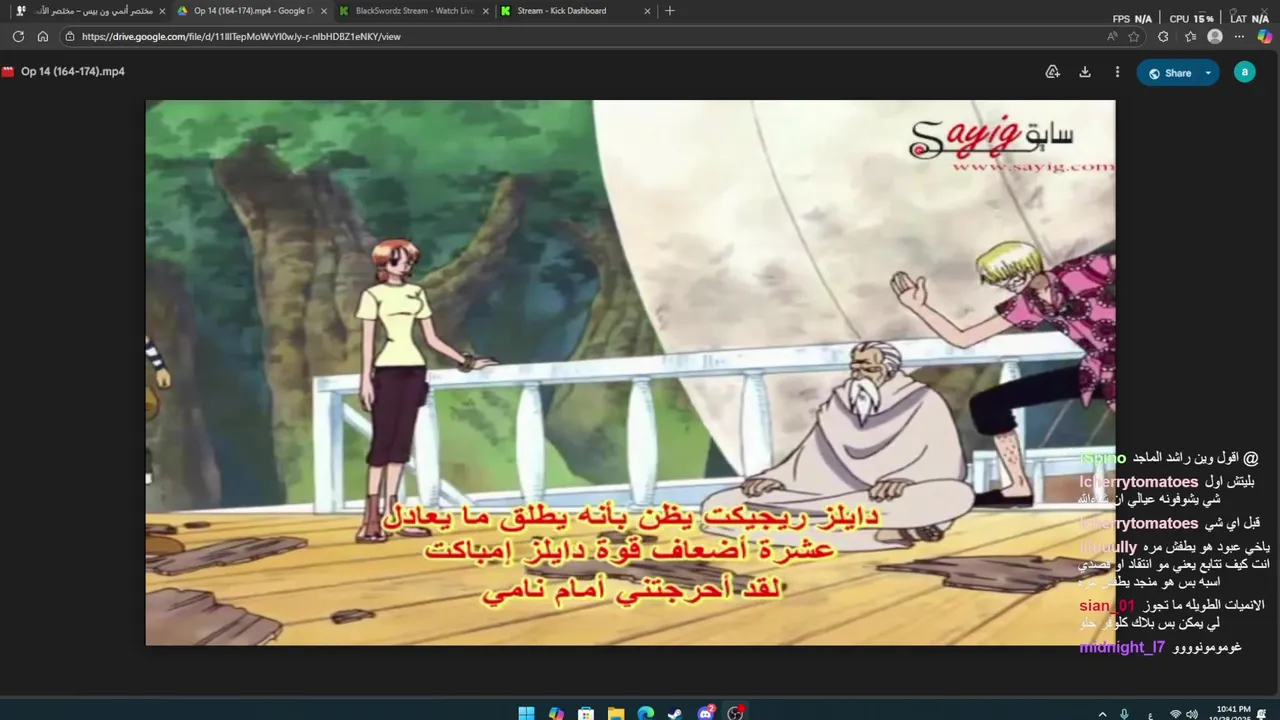Viewport: 1280px width, 720px height.
Task: Click the red video file icon beside the filename
Action: click(x=8, y=72)
